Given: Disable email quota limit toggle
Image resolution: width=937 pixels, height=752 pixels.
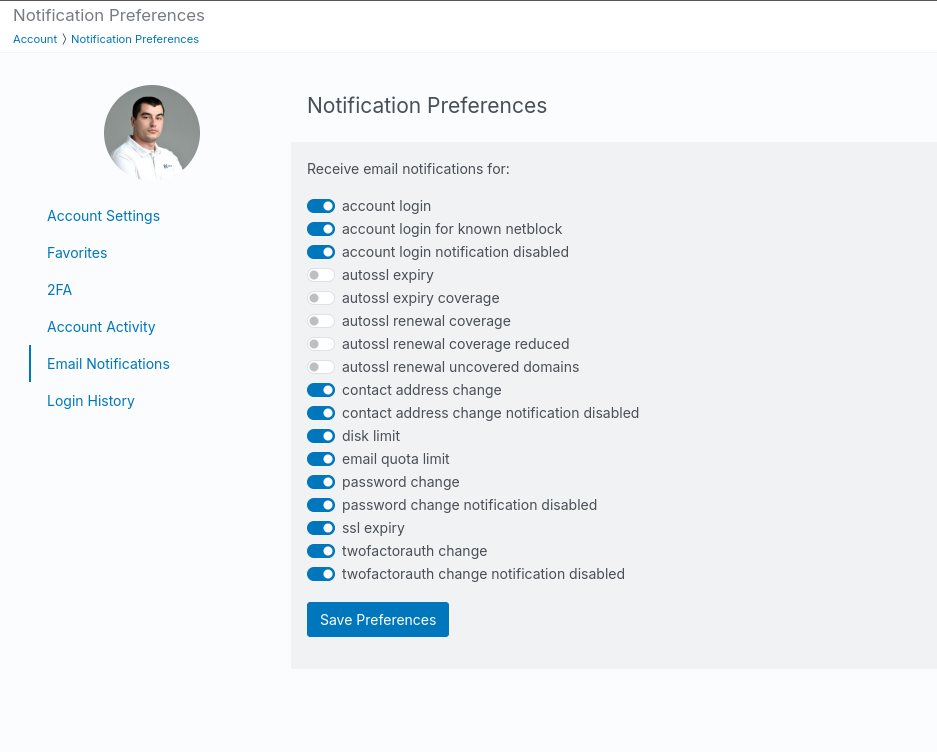Looking at the screenshot, I should 321,459.
